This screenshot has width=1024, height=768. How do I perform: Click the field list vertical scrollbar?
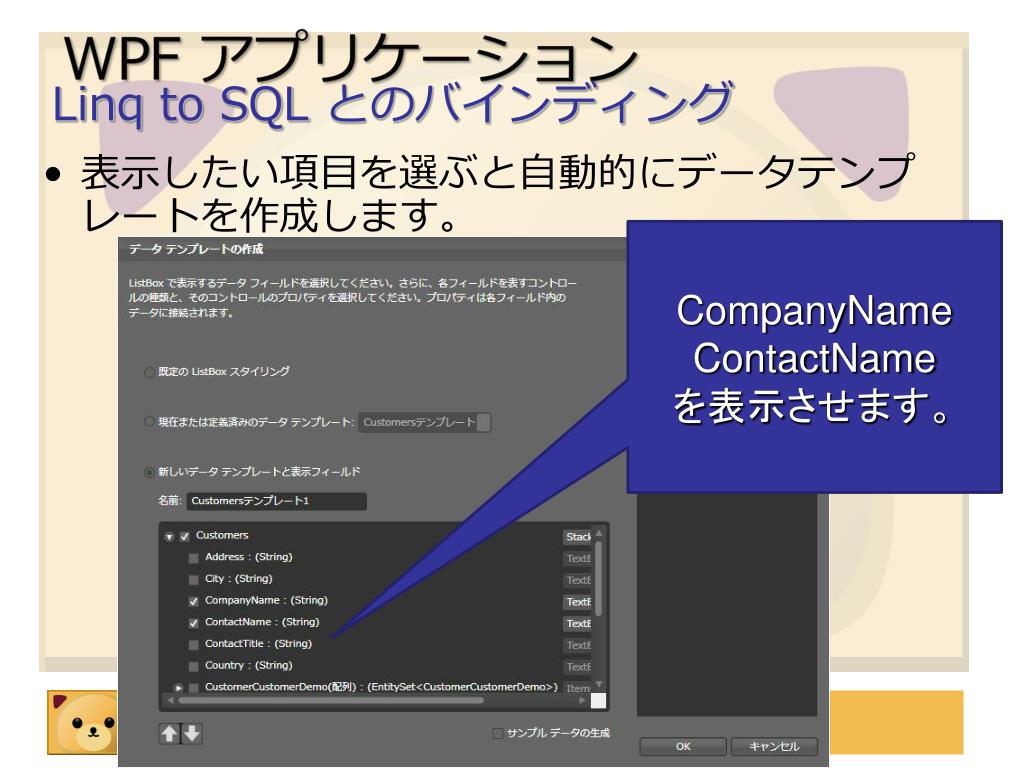pos(599,580)
